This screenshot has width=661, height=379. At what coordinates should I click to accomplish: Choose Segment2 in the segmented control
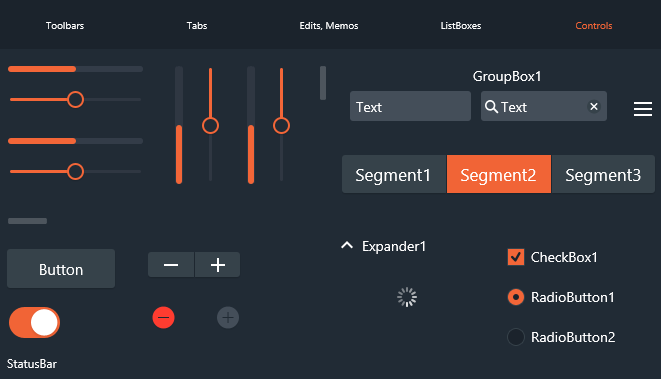(x=499, y=174)
